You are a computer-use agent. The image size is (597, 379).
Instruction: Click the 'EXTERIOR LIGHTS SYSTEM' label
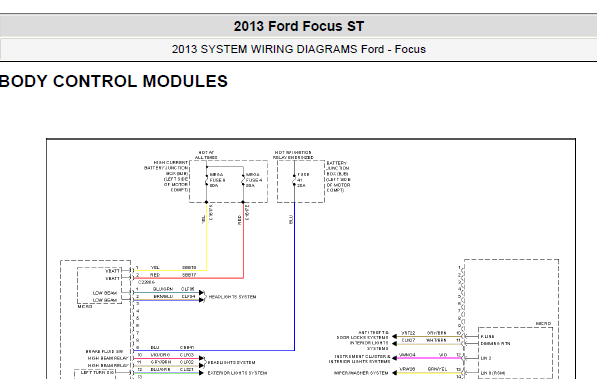click(x=237, y=373)
